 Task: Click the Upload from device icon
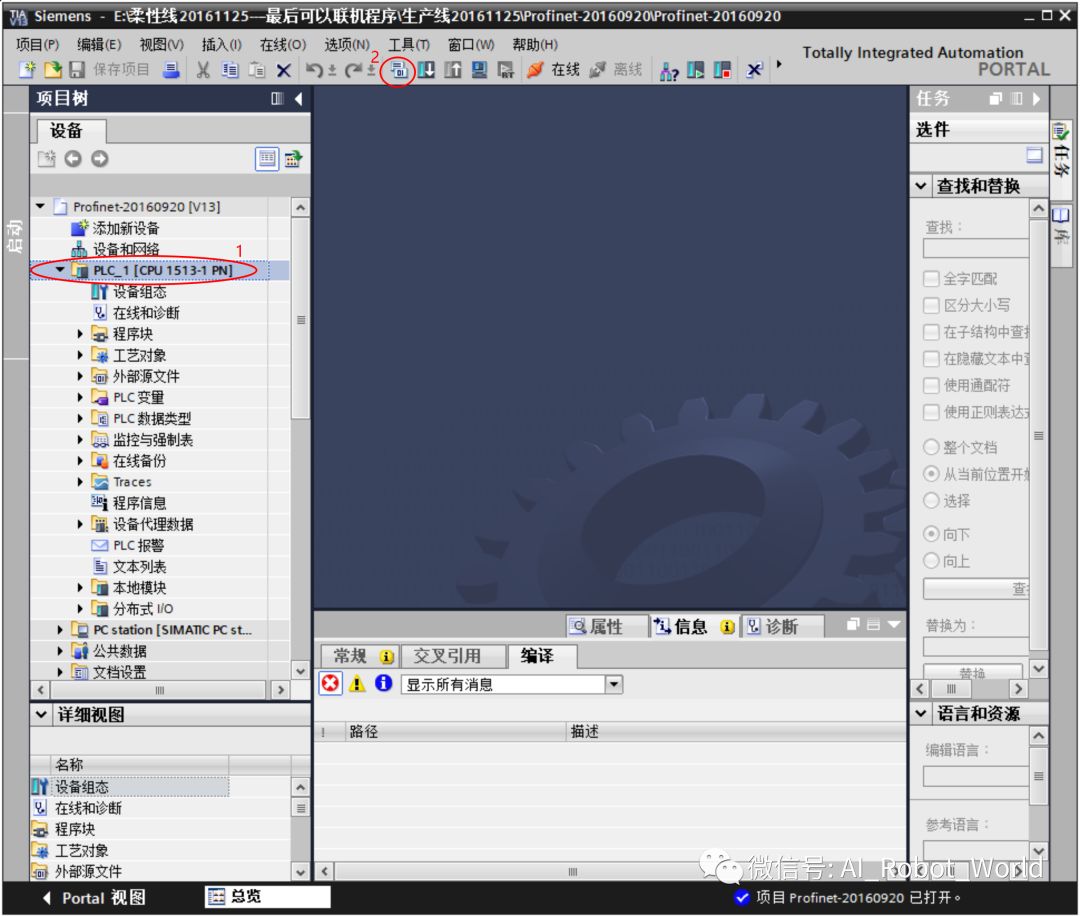click(453, 70)
